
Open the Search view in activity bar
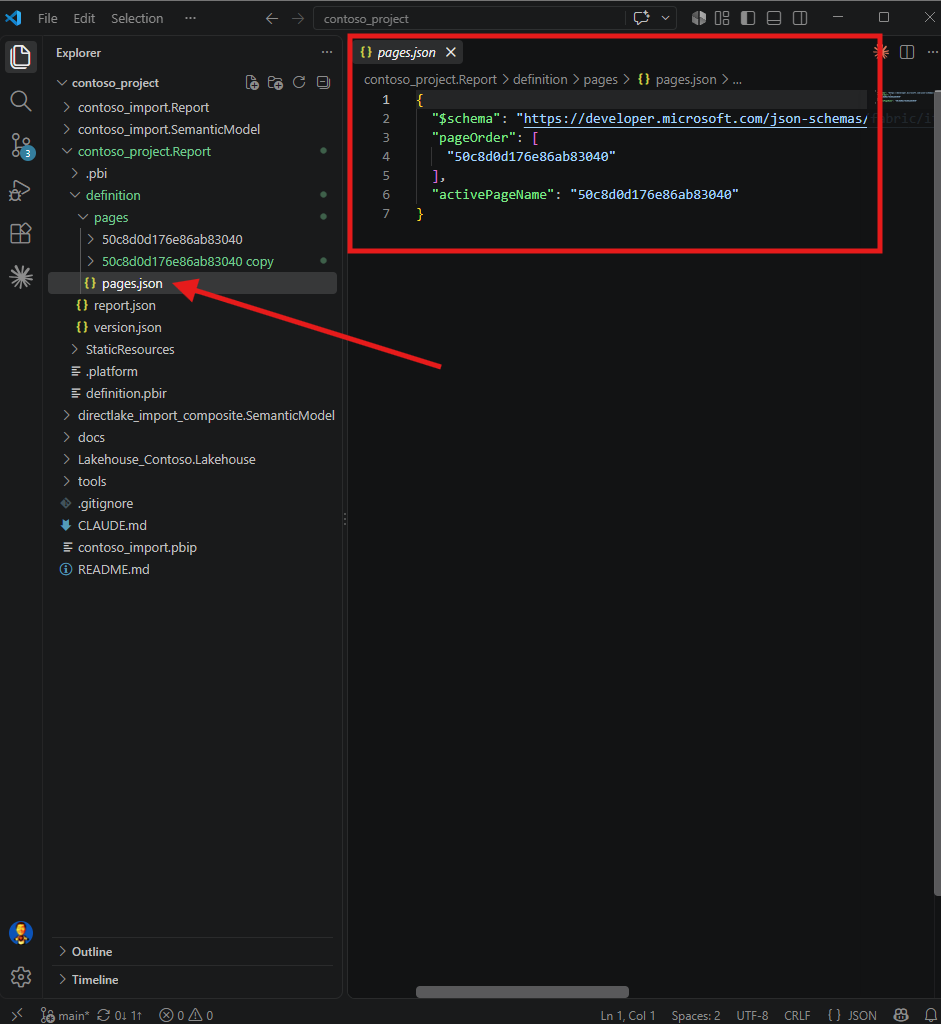(21, 101)
